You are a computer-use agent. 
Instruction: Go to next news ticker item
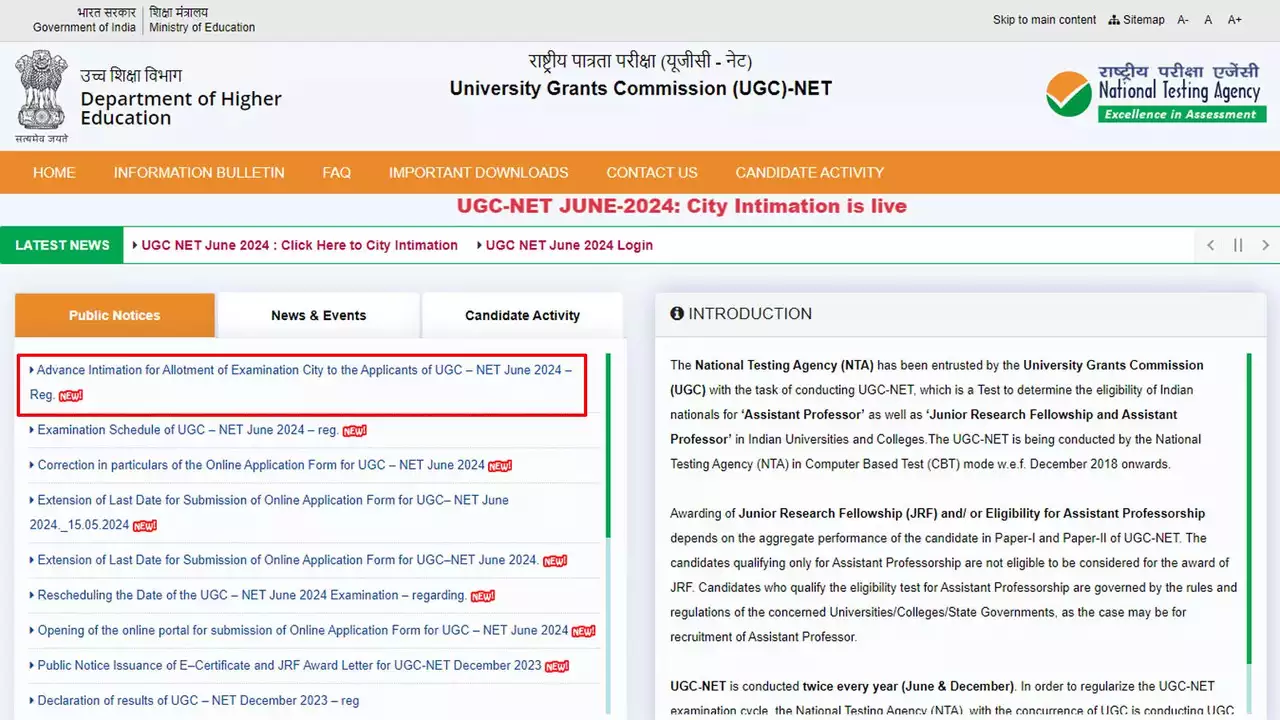tap(1265, 245)
